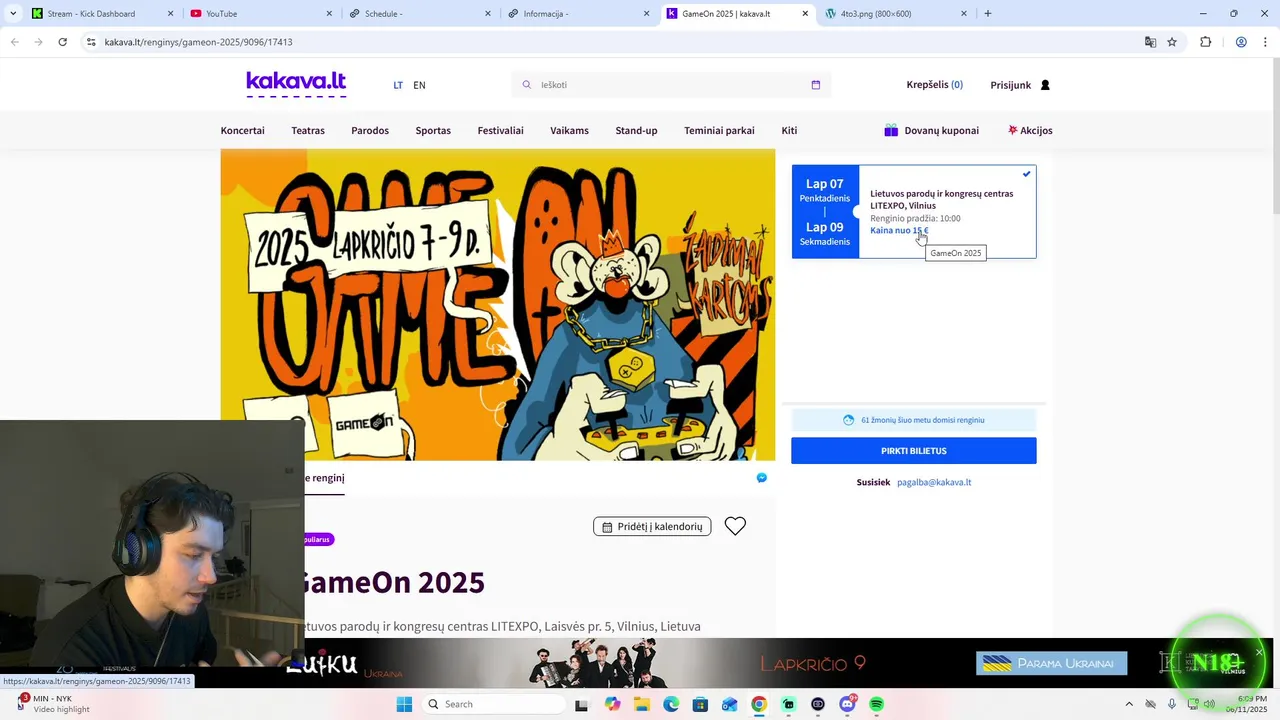The image size is (1280, 720).
Task: Click the GameOn 2025 event banner
Action: 498,305
